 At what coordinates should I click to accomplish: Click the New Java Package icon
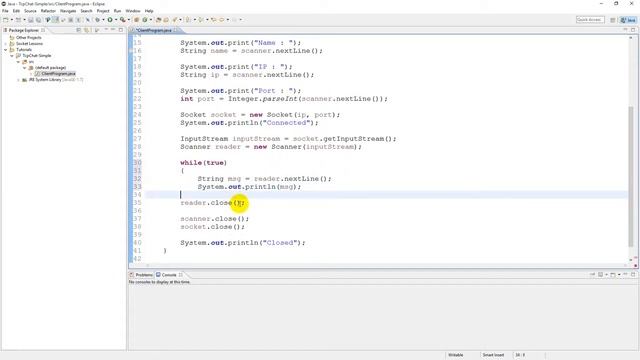[137, 20]
